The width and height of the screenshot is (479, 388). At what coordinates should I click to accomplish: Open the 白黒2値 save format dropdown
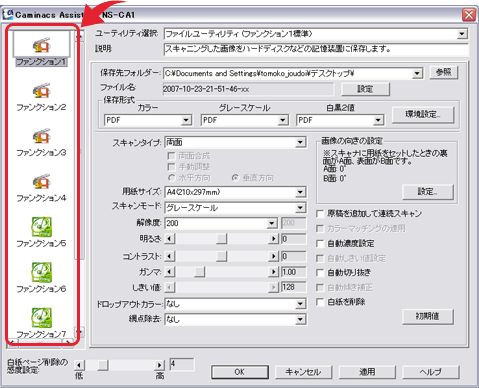point(378,120)
